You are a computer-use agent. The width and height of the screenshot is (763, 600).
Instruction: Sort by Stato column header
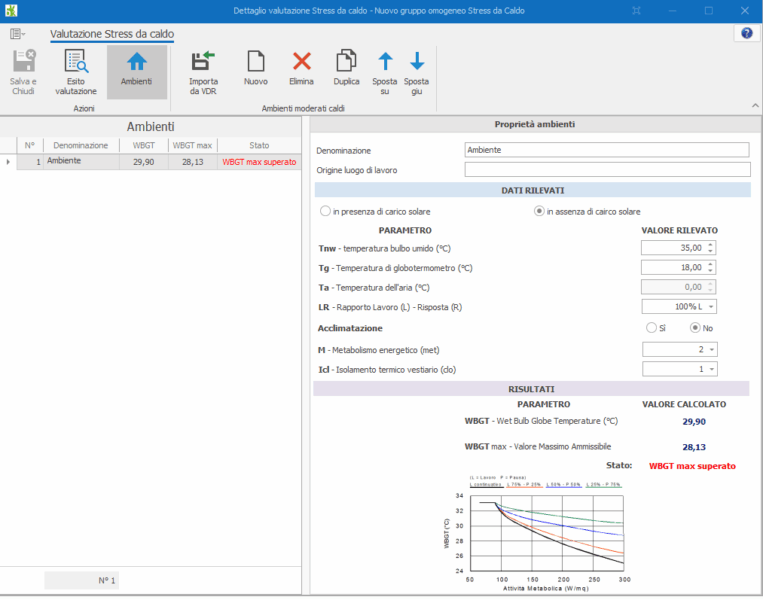(x=259, y=145)
